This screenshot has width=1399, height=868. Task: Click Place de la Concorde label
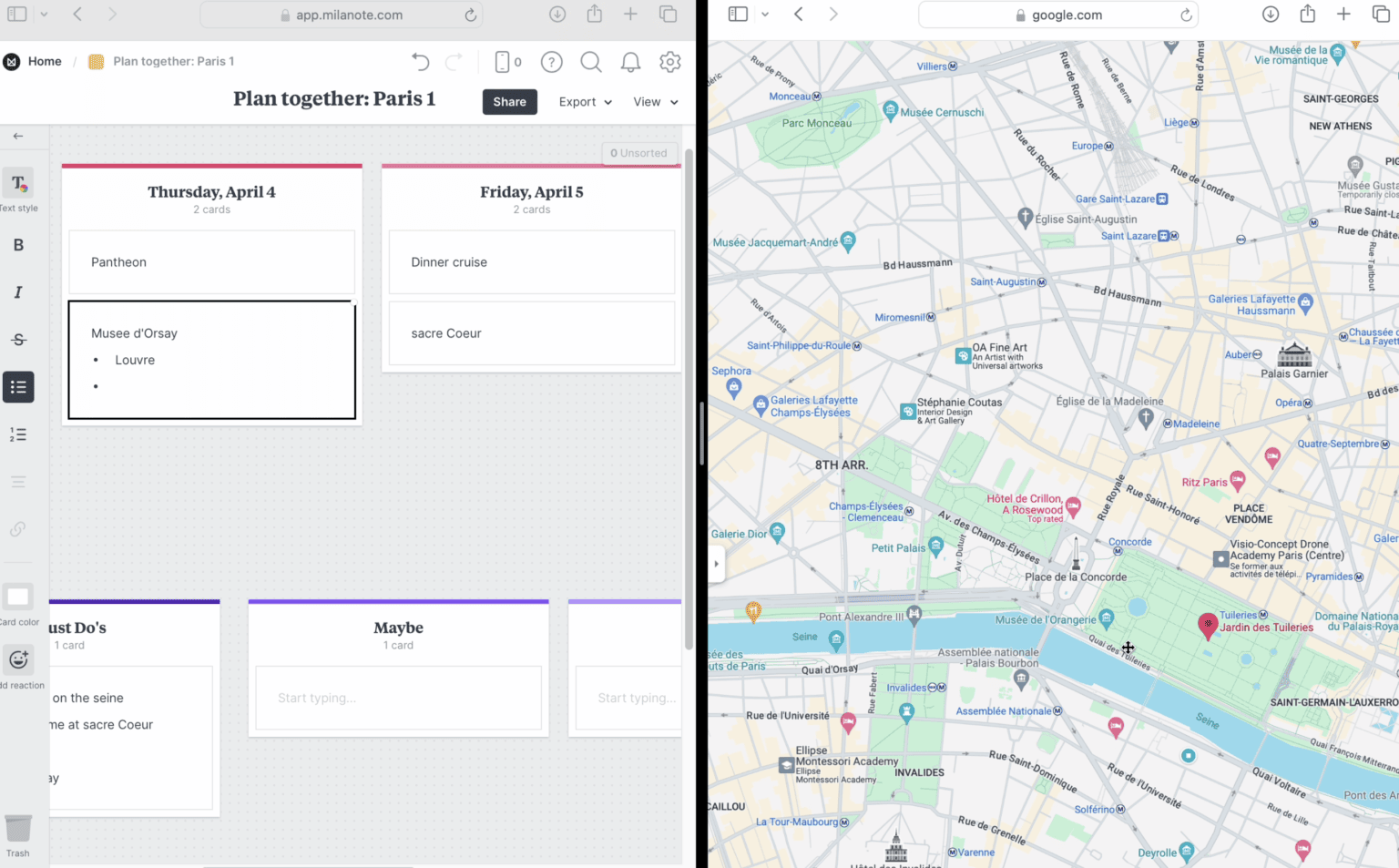pyautogui.click(x=1076, y=577)
